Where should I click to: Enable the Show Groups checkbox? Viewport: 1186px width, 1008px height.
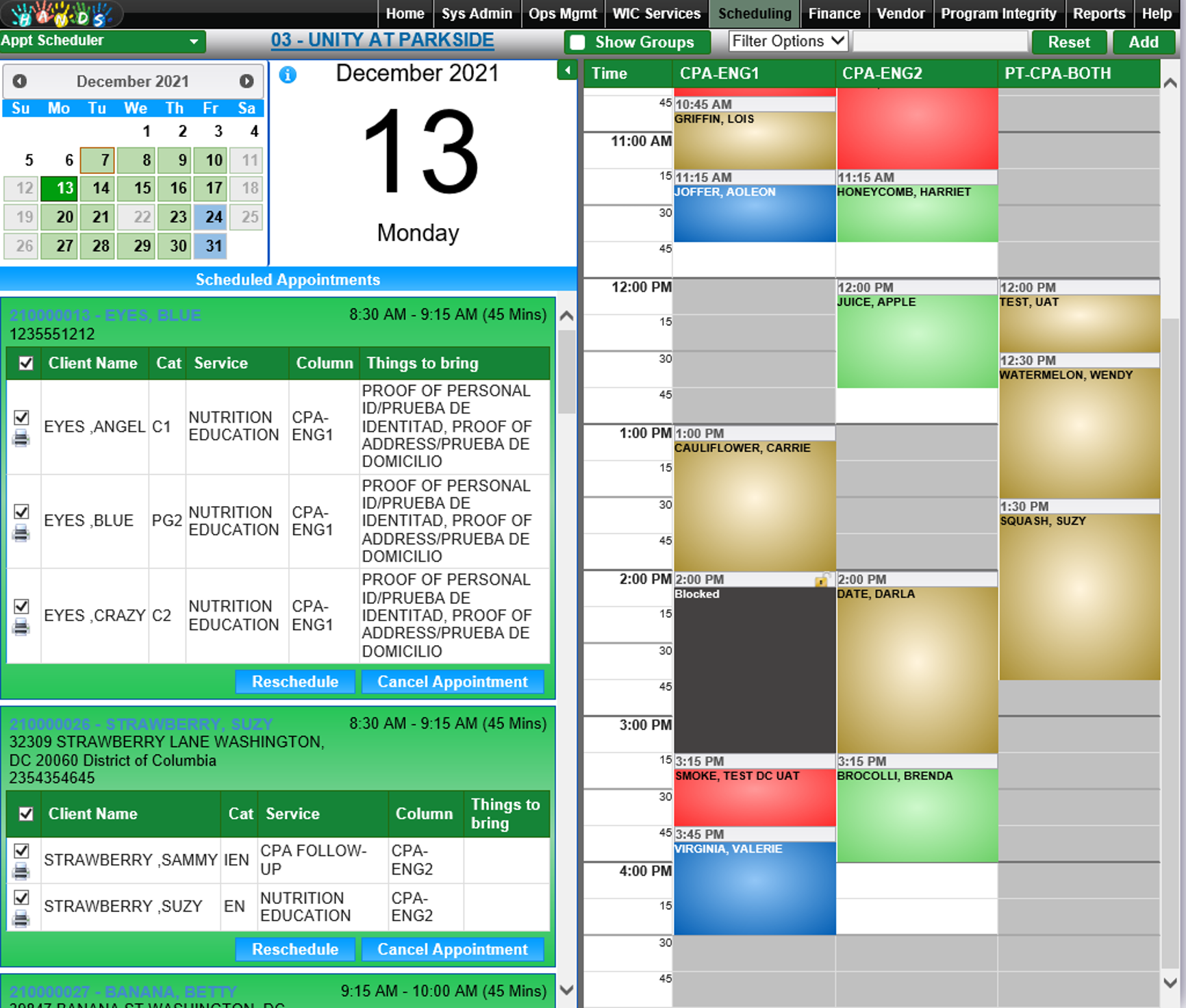click(578, 42)
